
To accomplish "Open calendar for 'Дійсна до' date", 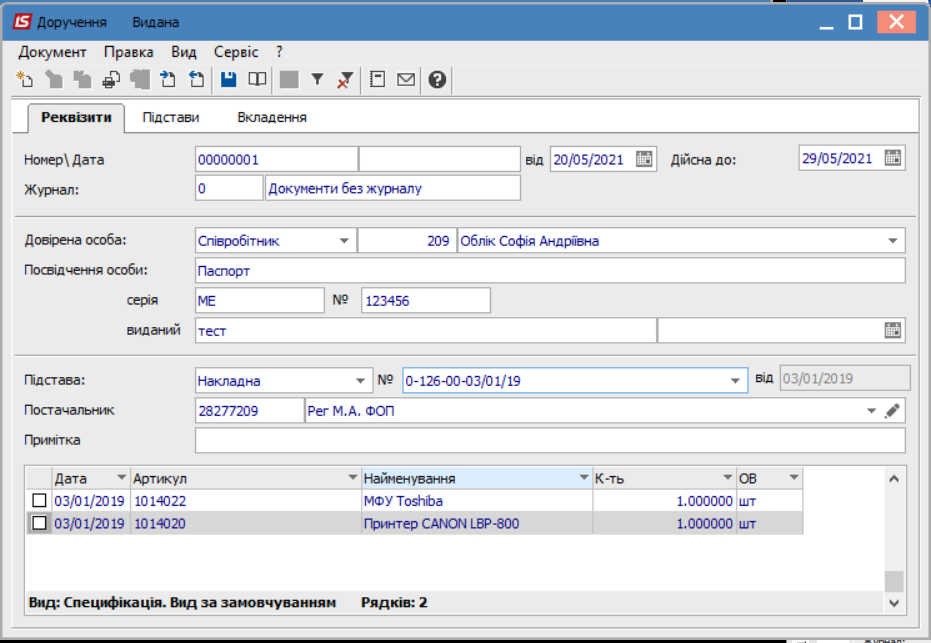I will [893, 159].
